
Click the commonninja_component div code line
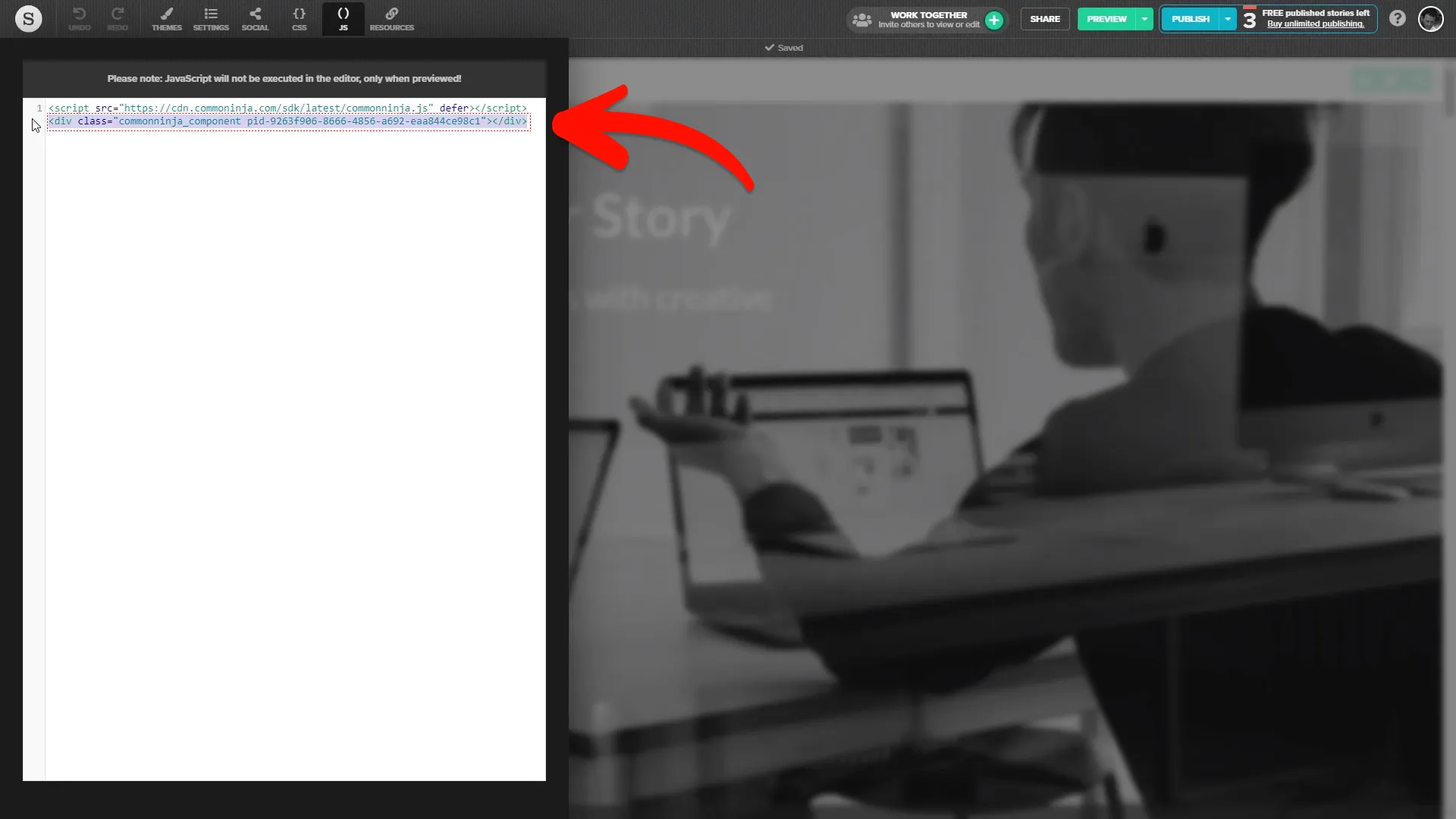coord(287,121)
